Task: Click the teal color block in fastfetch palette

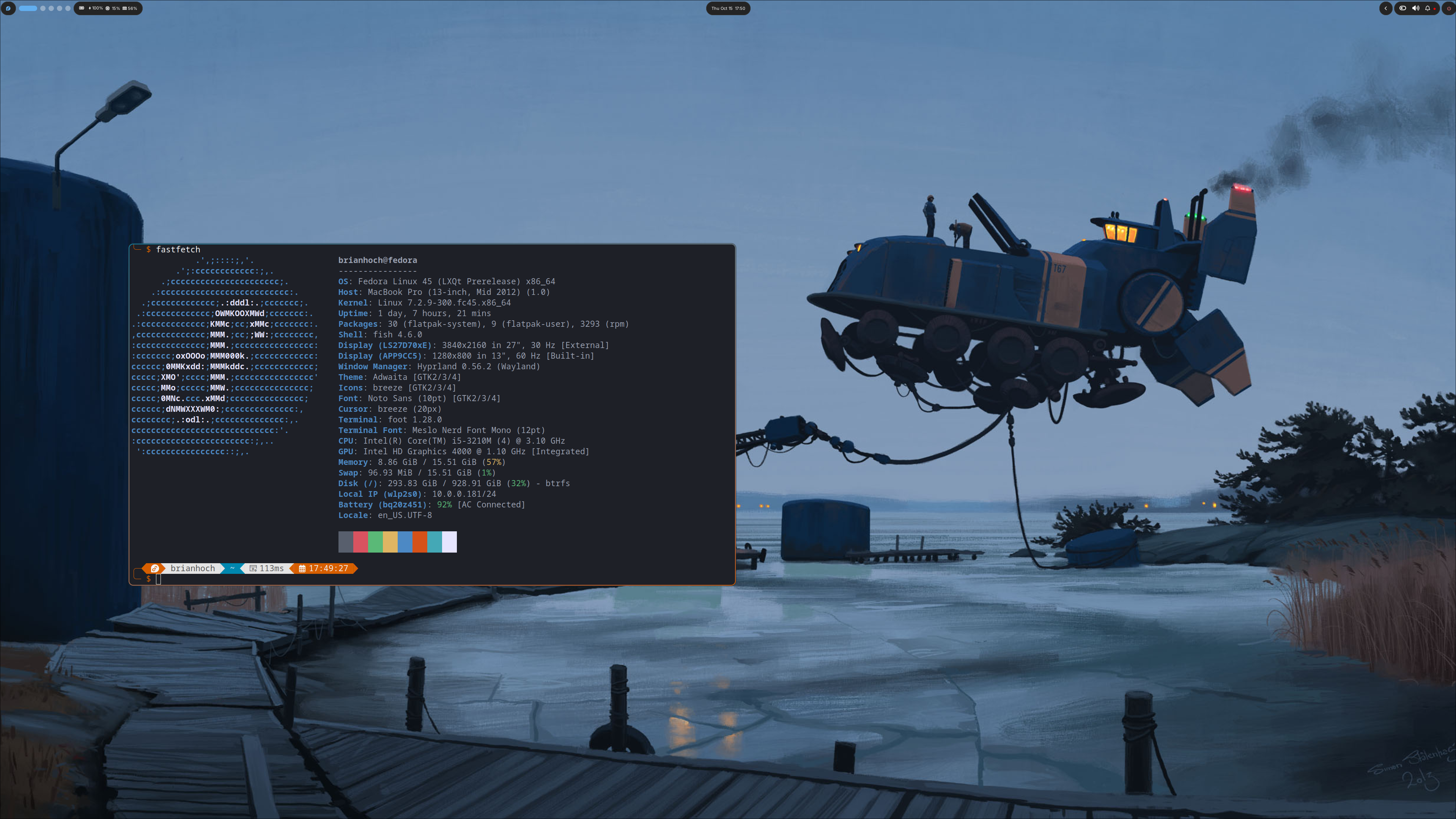Action: (434, 542)
